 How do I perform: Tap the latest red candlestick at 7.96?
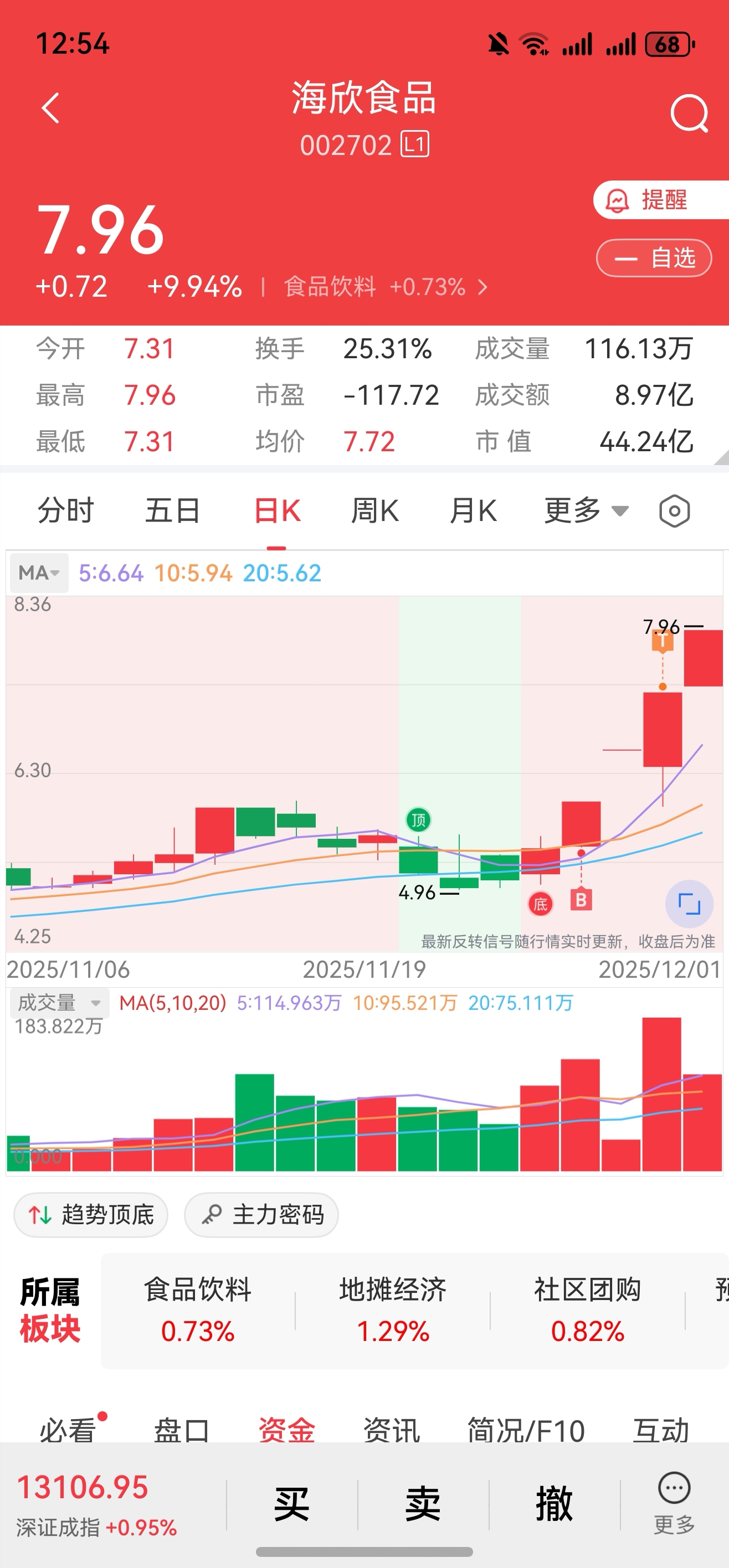(704, 658)
